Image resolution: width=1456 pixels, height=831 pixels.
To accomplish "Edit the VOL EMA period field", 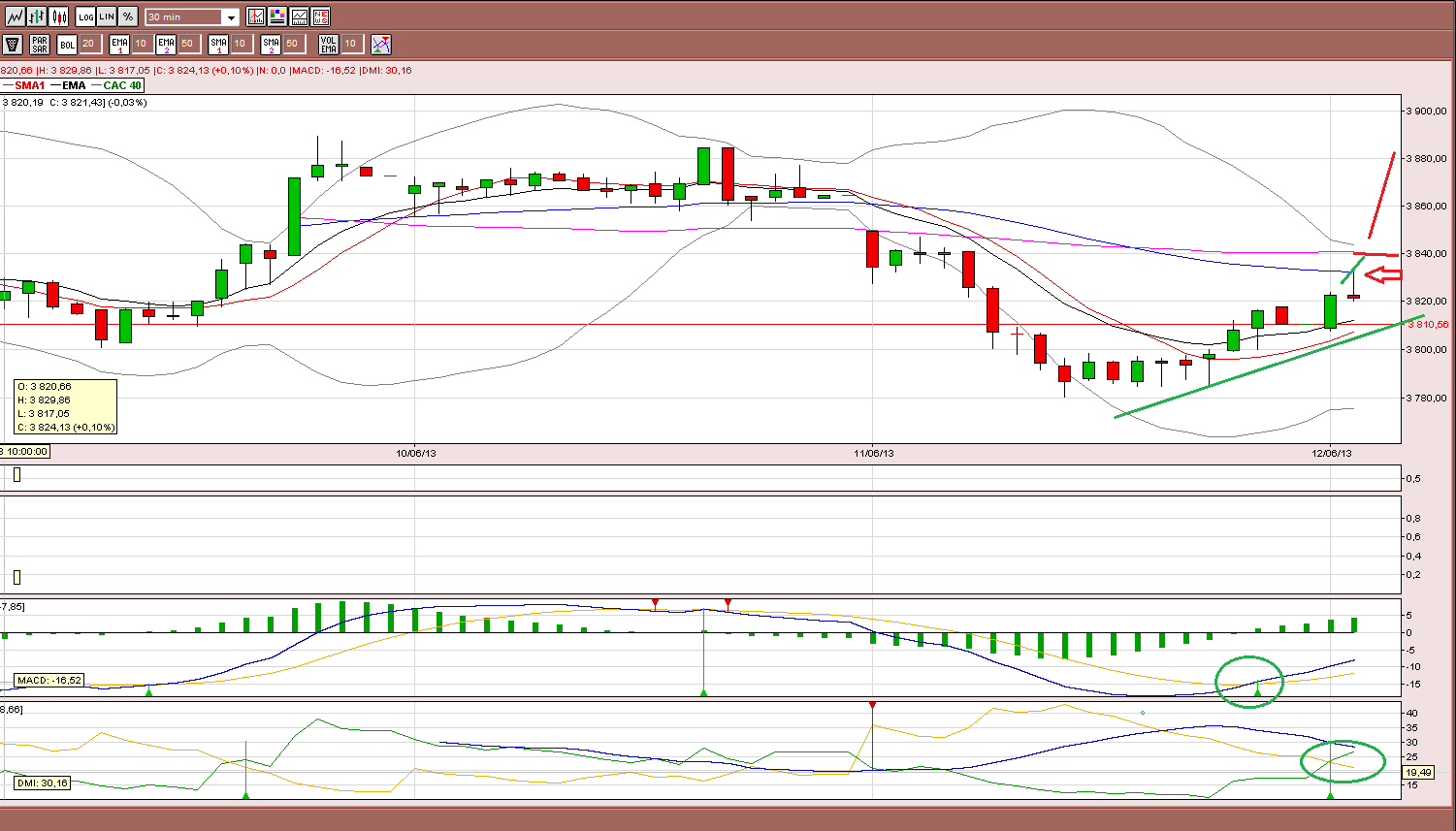I will click(351, 44).
